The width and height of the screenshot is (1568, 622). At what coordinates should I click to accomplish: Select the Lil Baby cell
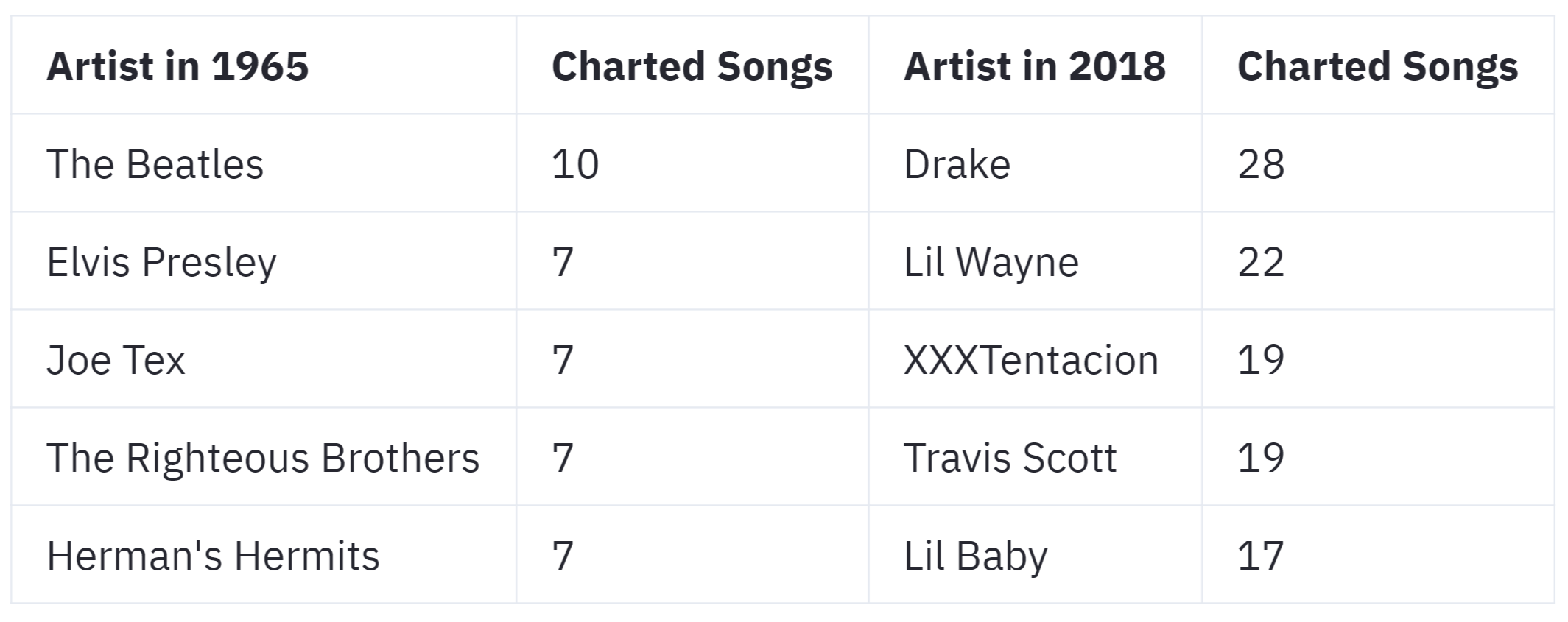975,556
